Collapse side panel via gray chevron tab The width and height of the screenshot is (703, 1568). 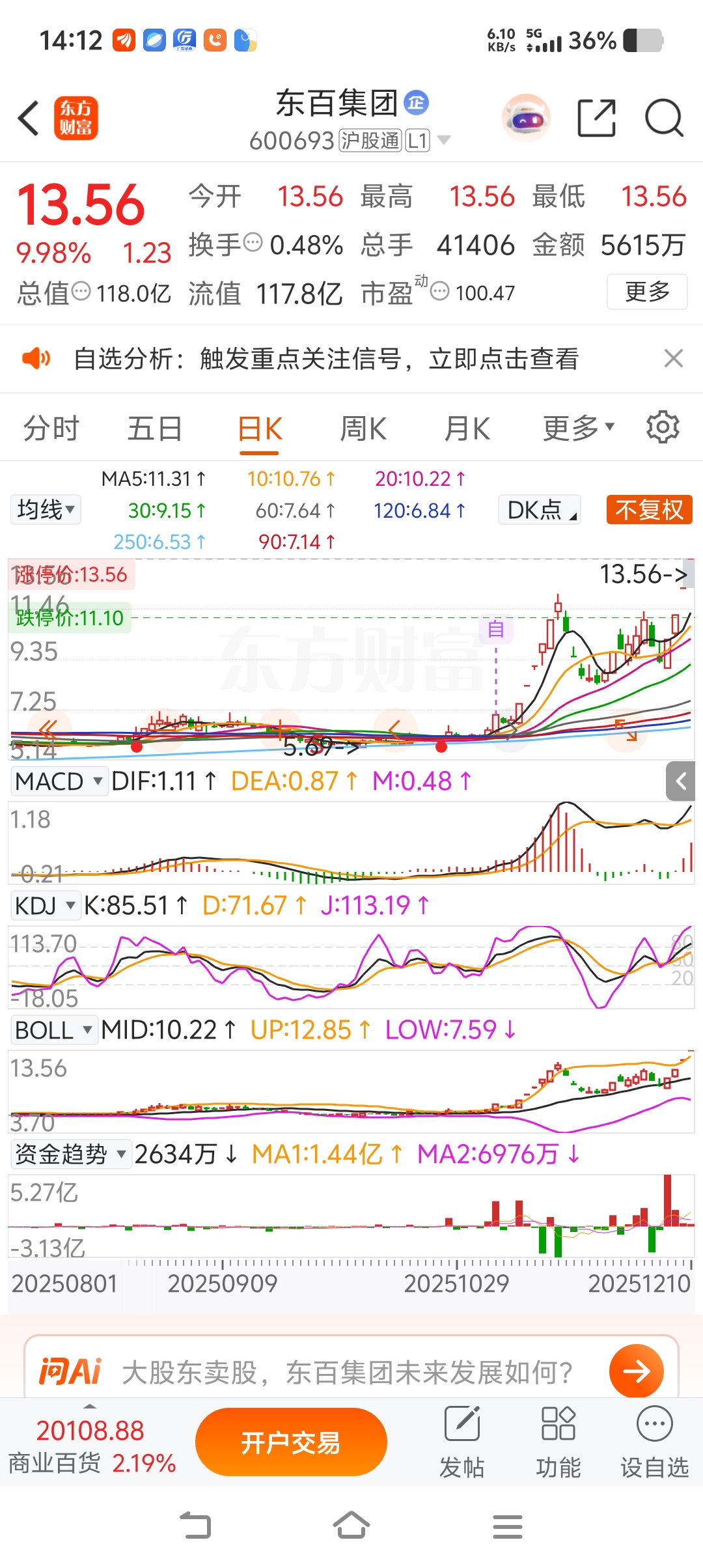pos(681,781)
